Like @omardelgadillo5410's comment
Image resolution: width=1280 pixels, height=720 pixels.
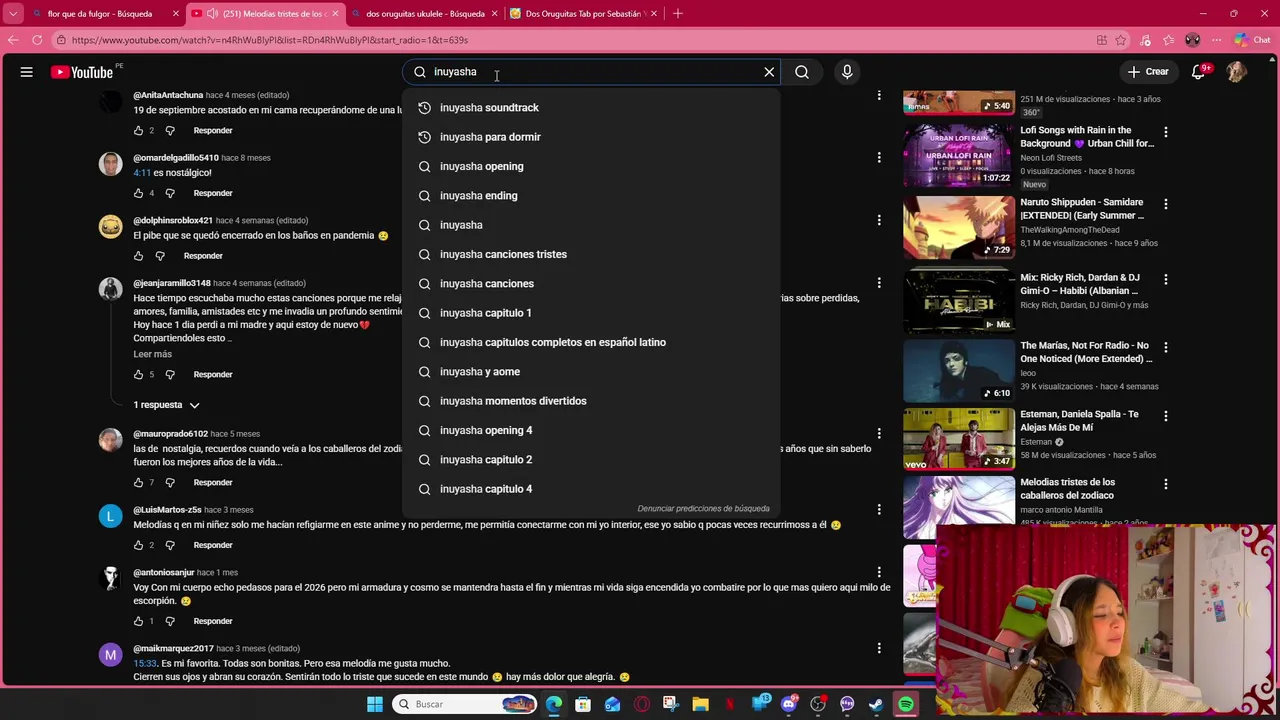tap(138, 193)
